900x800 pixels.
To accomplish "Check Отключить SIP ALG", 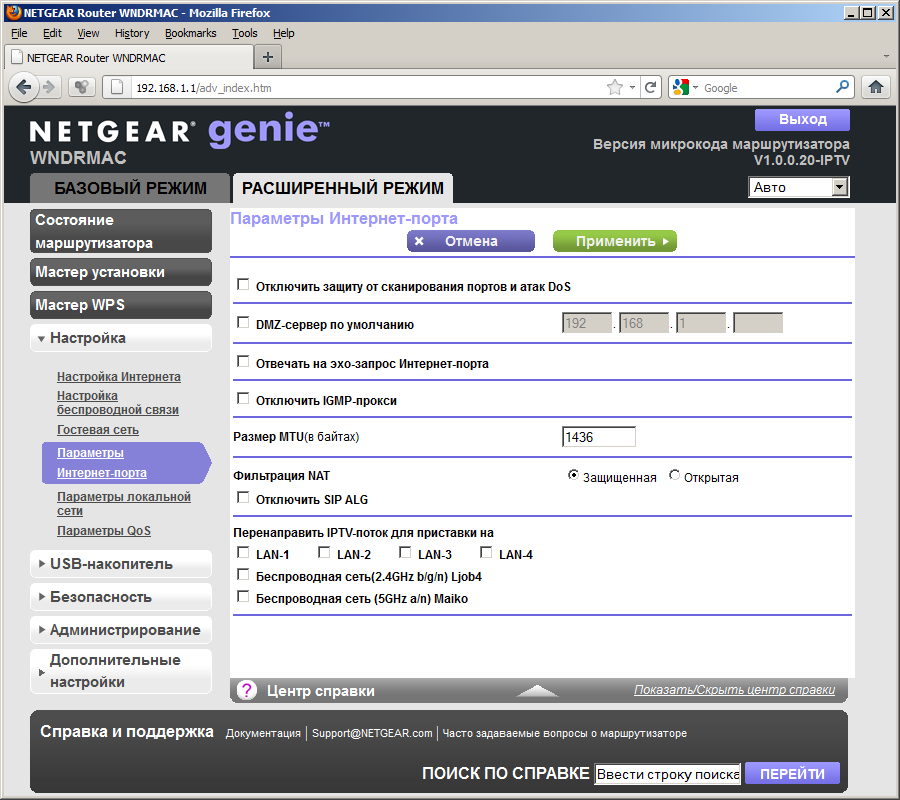I will pyautogui.click(x=243, y=498).
